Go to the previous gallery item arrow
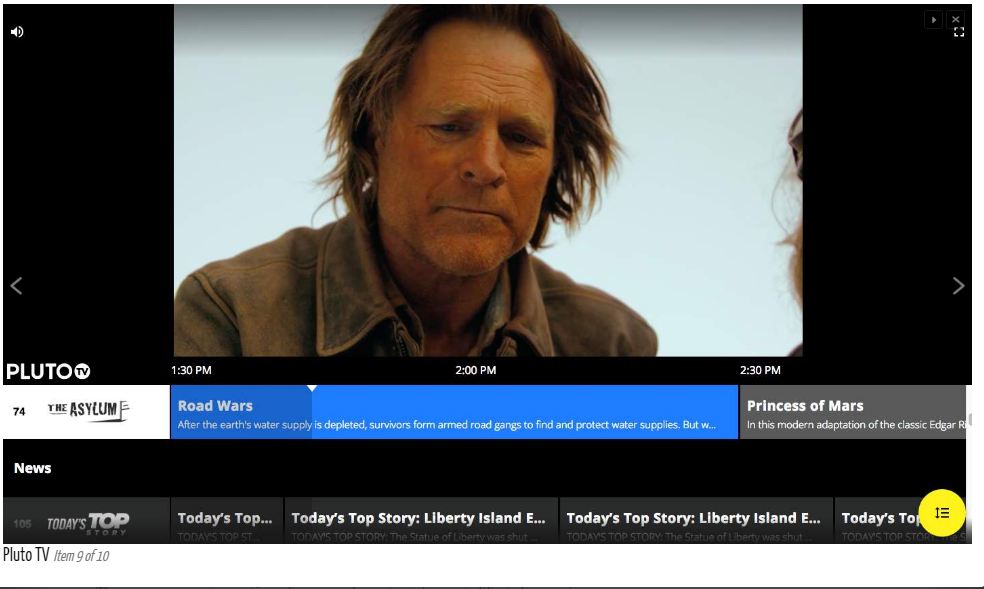This screenshot has width=984, height=589. click(16, 286)
